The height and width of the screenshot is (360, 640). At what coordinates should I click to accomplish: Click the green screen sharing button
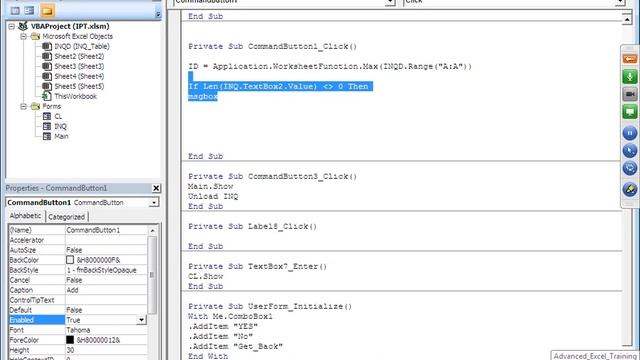[630, 112]
